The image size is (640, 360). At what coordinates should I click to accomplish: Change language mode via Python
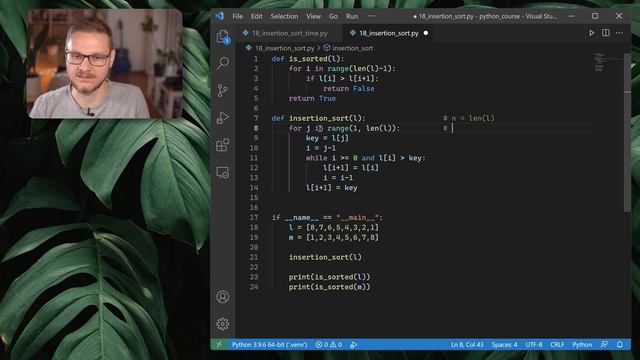coord(582,344)
